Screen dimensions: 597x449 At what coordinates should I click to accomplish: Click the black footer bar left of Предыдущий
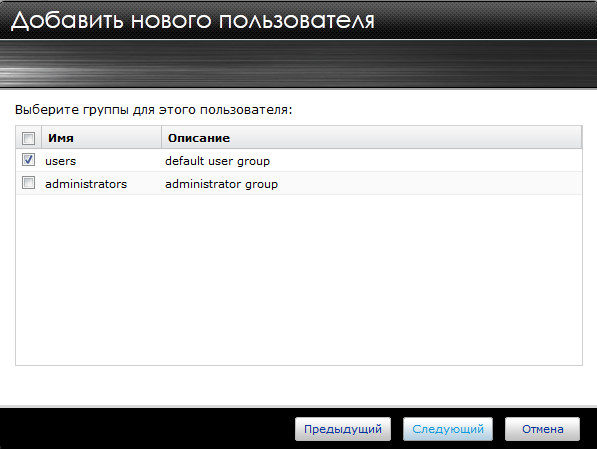147,428
